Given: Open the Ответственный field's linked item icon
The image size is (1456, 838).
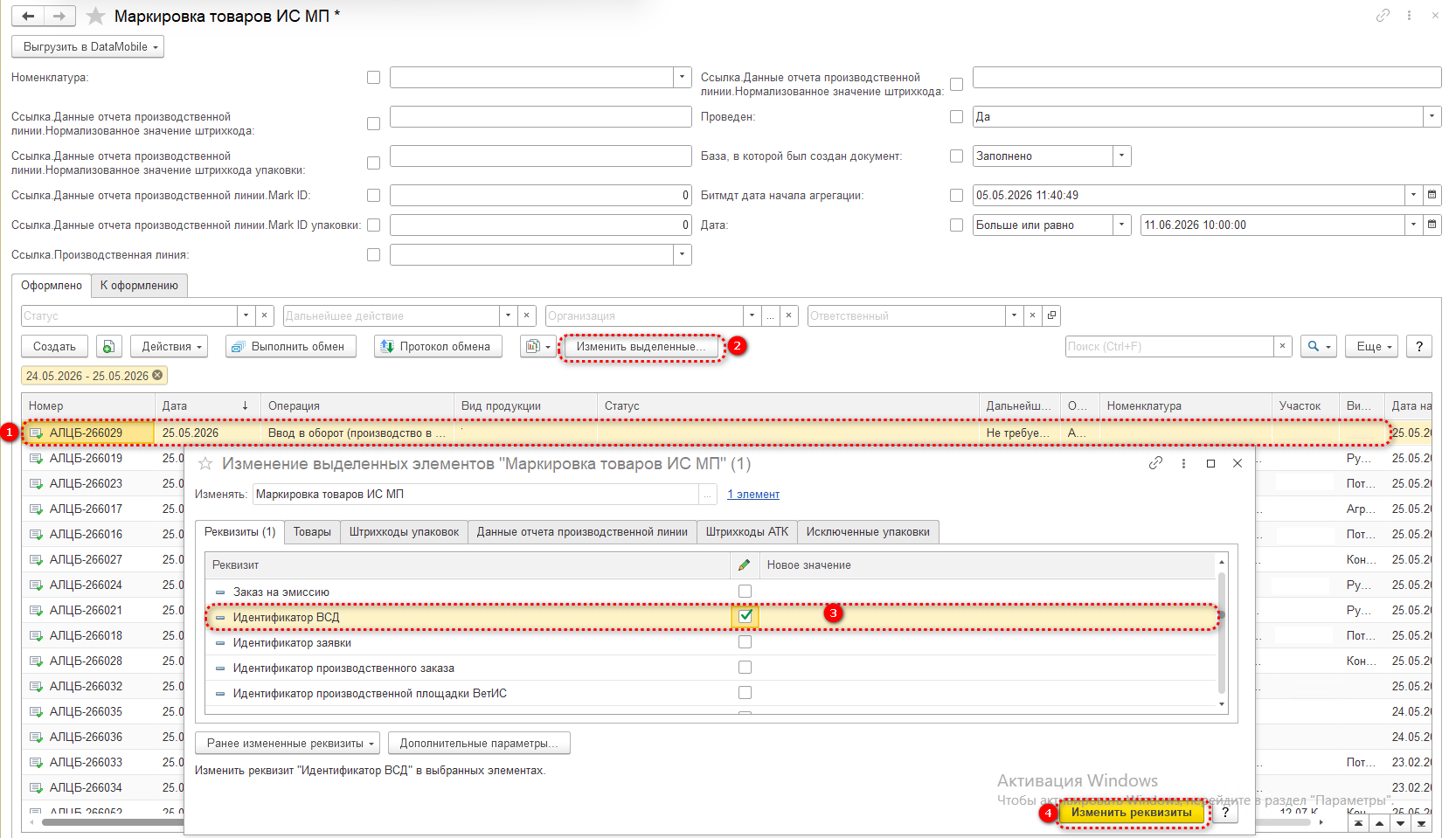Looking at the screenshot, I should tap(1051, 315).
